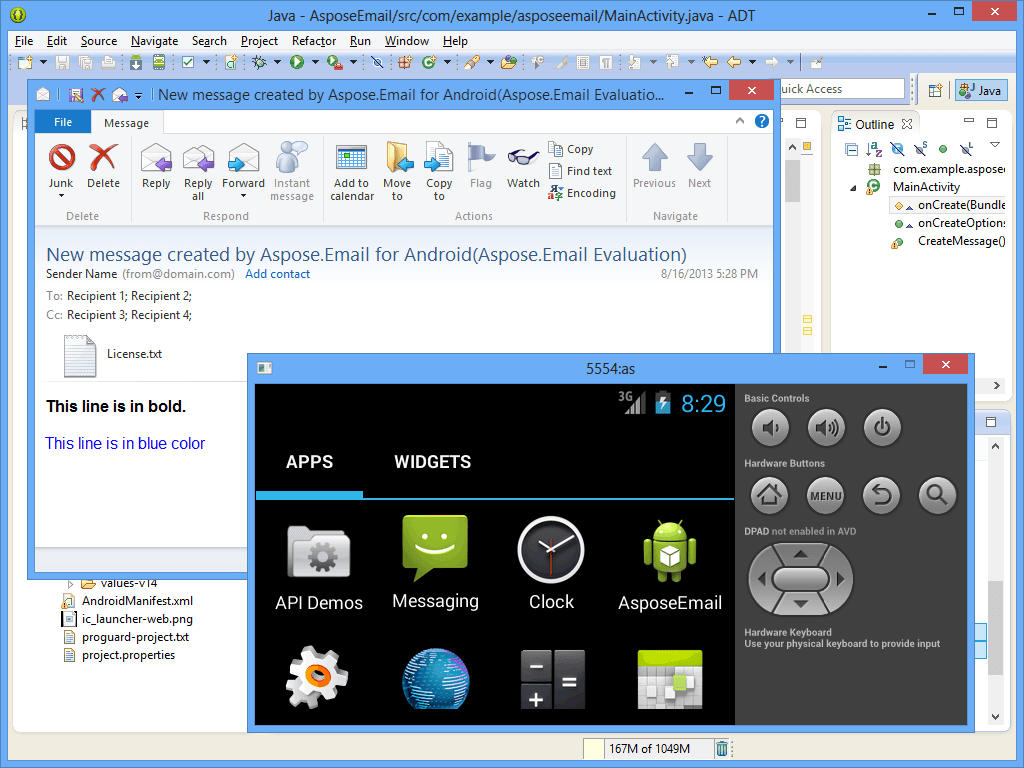
Task: Open the Calculator app icon in emulator
Action: pos(552,679)
